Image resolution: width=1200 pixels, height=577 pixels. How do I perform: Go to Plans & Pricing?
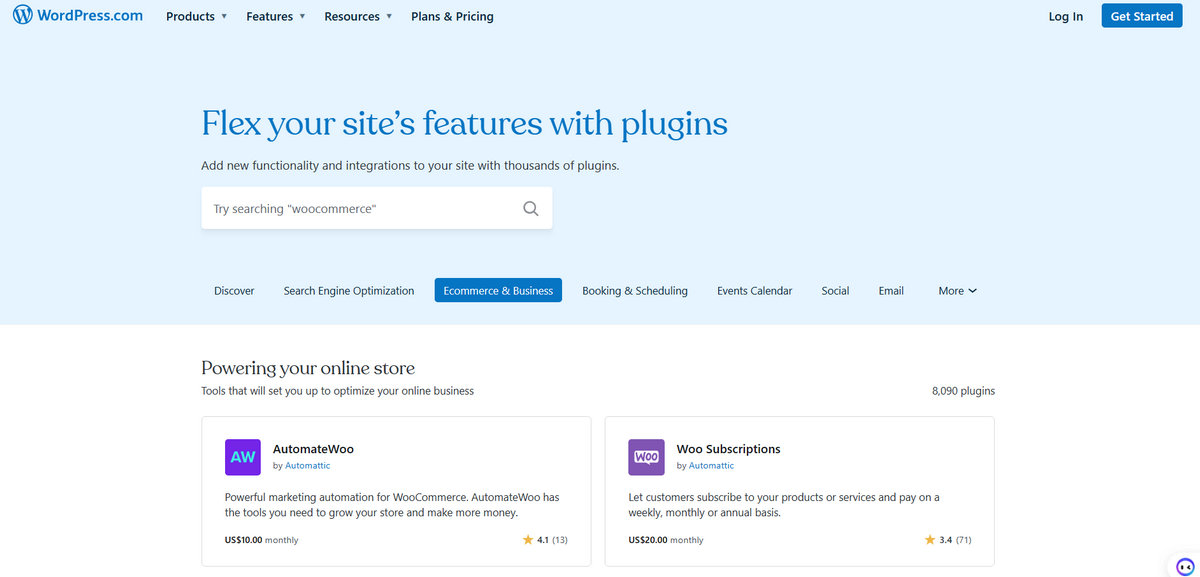[x=452, y=16]
